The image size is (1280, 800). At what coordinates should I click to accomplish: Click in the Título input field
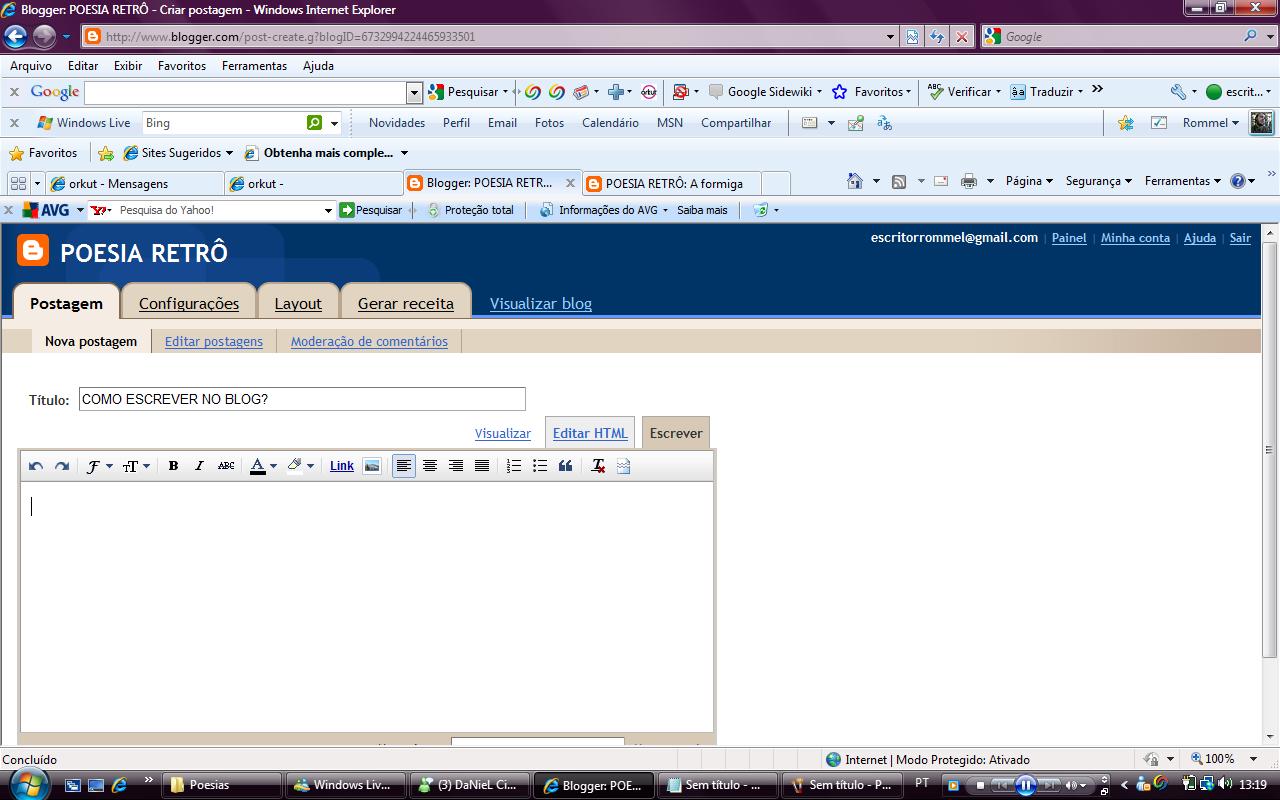tap(302, 399)
